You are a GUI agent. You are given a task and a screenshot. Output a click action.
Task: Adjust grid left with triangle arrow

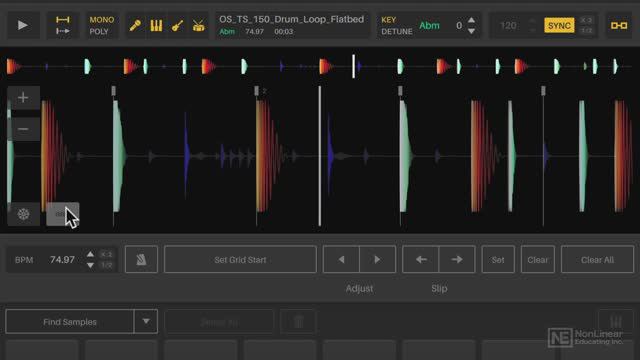(x=341, y=260)
